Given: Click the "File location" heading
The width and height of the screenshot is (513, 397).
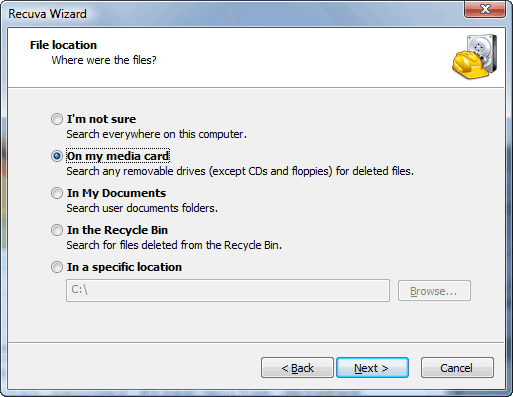Looking at the screenshot, I should tap(63, 45).
